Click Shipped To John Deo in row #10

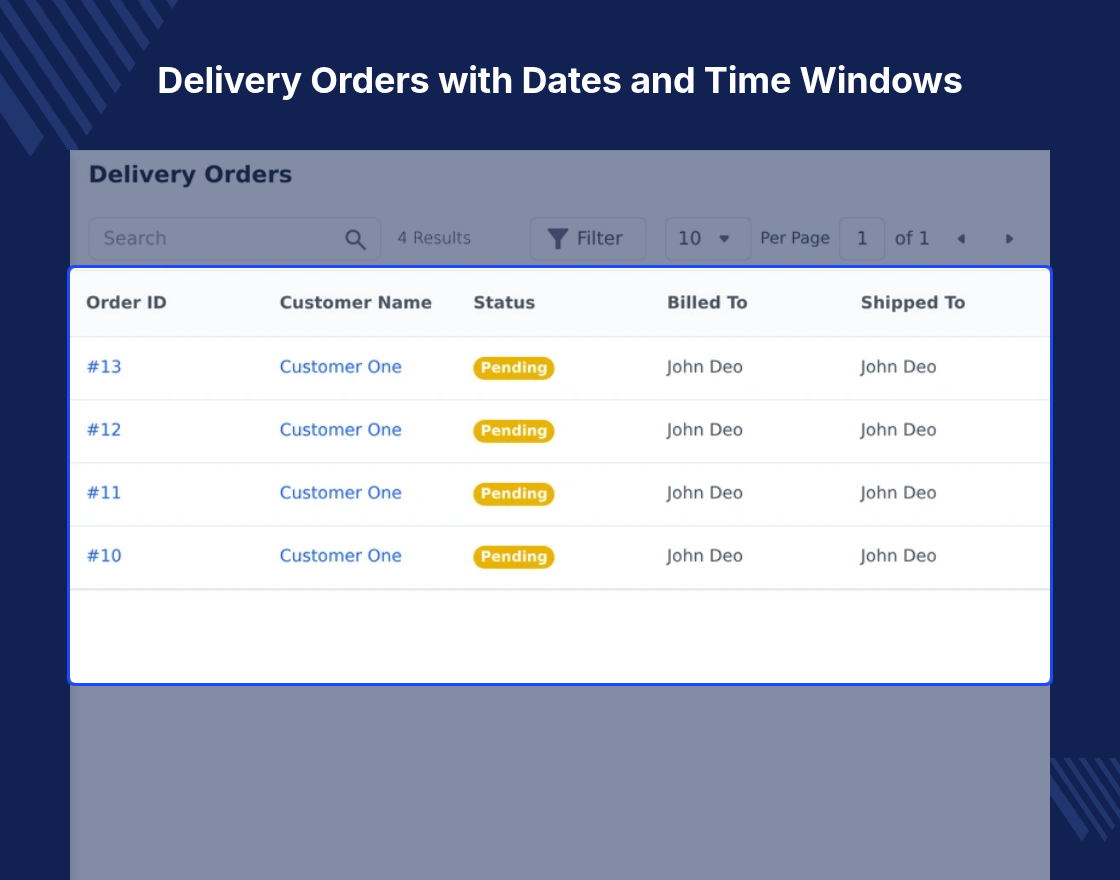pos(898,555)
